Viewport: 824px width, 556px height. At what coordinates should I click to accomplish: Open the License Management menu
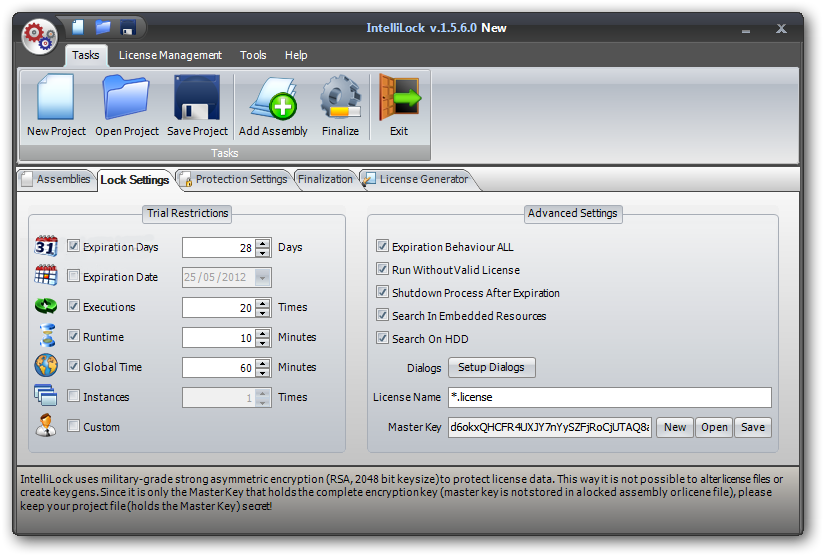pos(170,55)
